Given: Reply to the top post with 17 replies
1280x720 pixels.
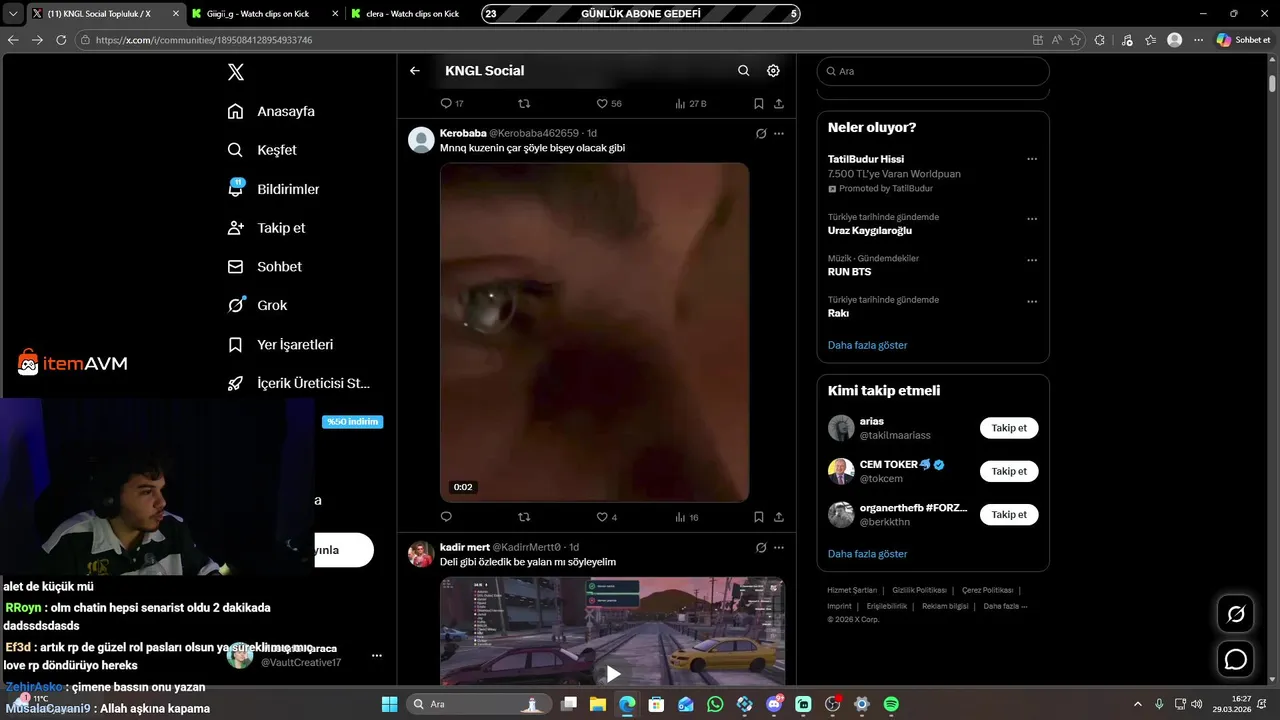Looking at the screenshot, I should [x=452, y=103].
